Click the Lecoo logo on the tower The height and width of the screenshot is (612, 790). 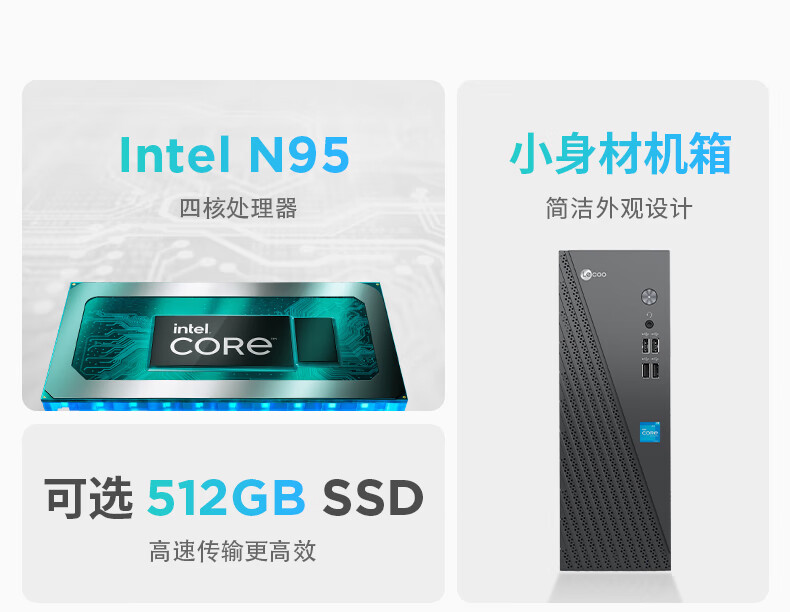pyautogui.click(x=594, y=275)
